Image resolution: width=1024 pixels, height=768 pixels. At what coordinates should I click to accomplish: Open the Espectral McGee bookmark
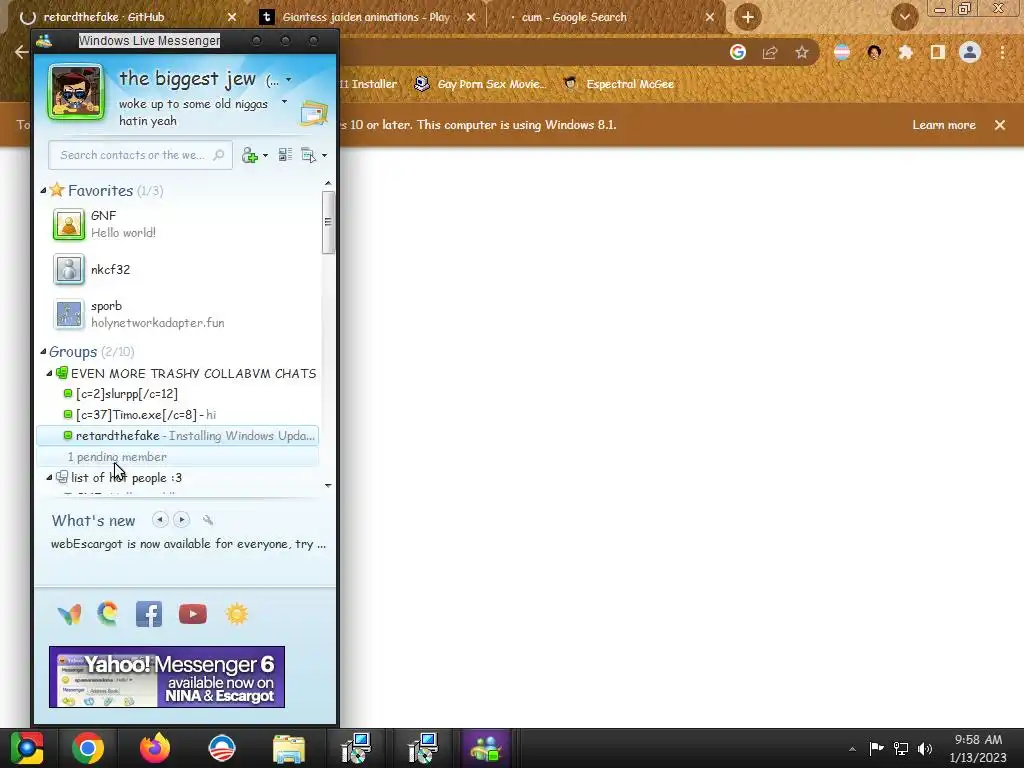click(619, 84)
